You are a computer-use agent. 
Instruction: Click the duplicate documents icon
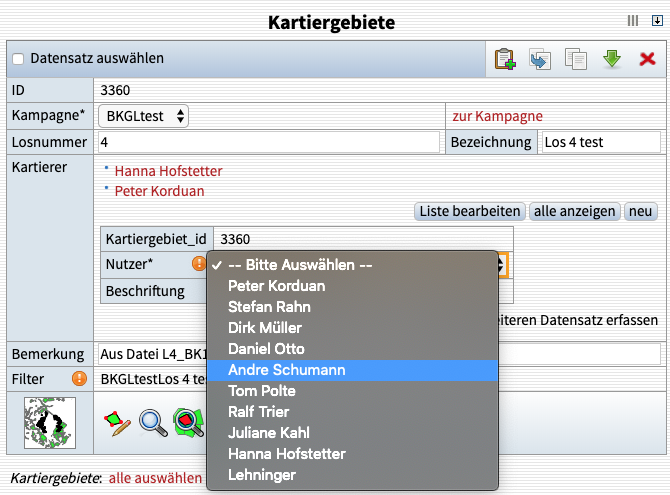tap(576, 59)
